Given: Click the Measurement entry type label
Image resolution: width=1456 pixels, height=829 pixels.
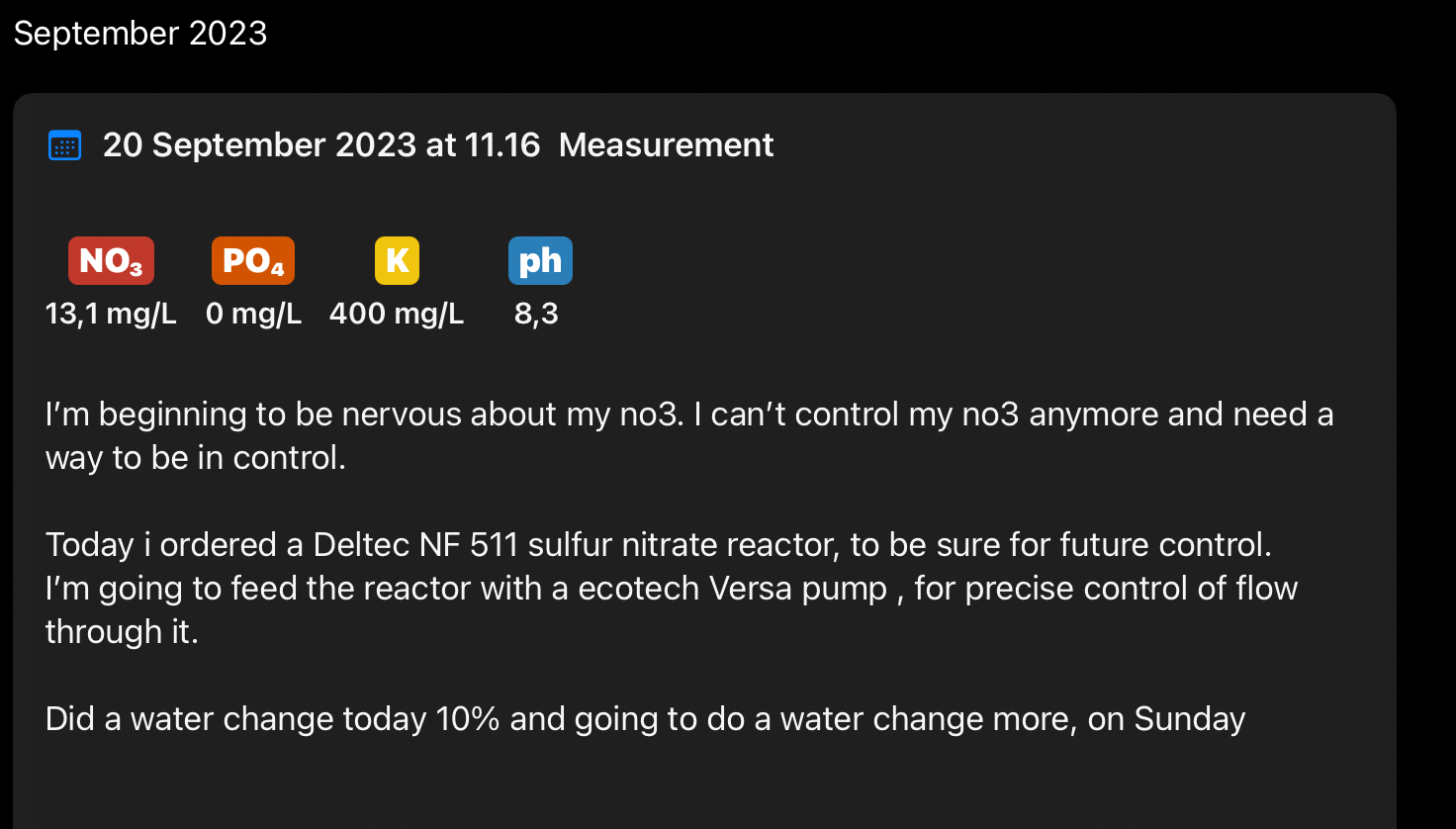Looking at the screenshot, I should 666,145.
